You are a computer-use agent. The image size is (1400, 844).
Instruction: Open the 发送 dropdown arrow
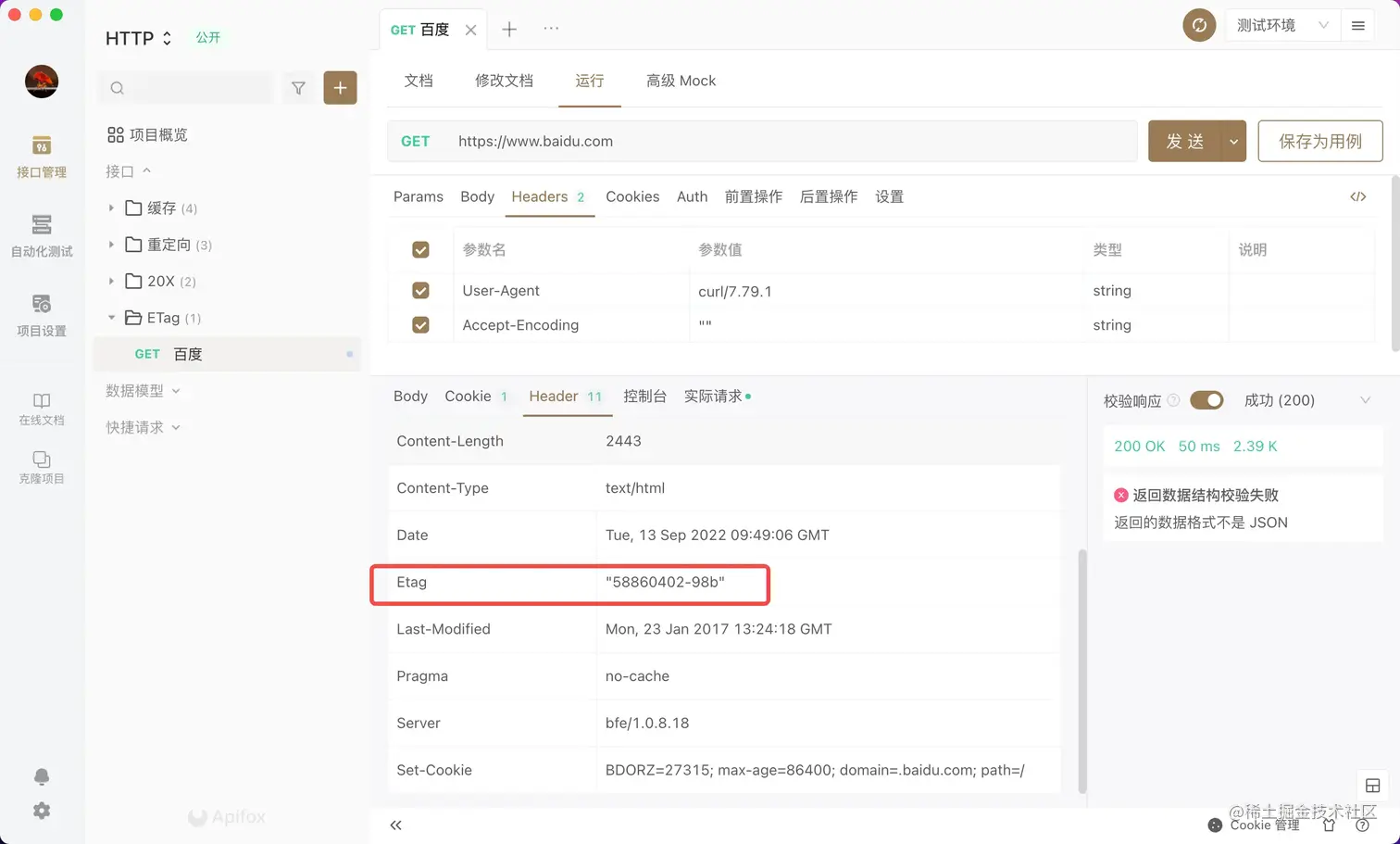(1233, 142)
